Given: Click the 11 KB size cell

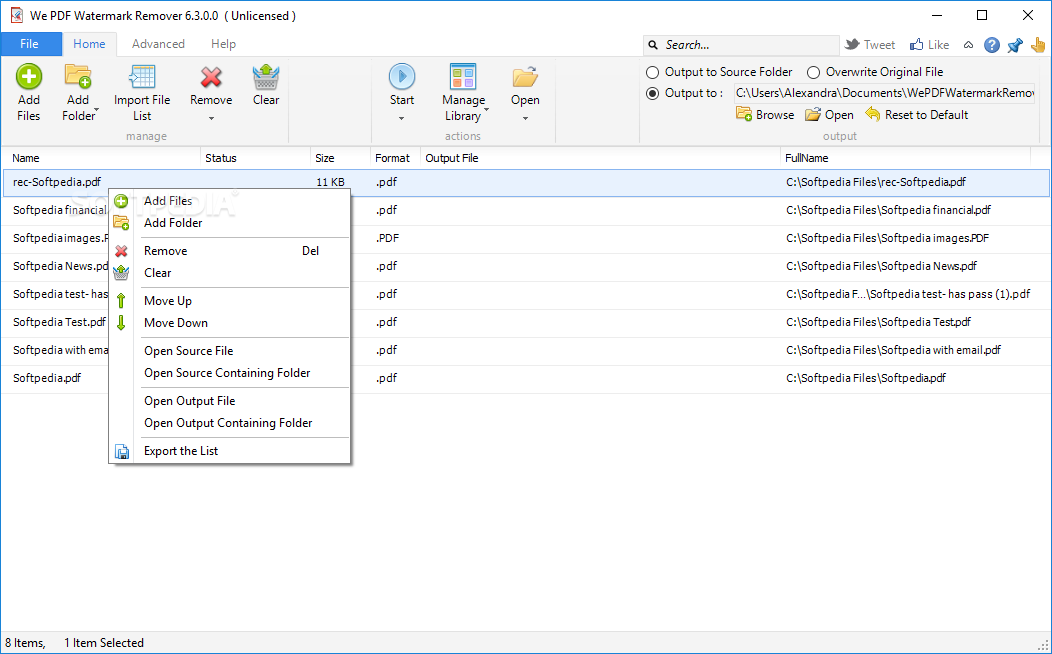Looking at the screenshot, I should [330, 182].
